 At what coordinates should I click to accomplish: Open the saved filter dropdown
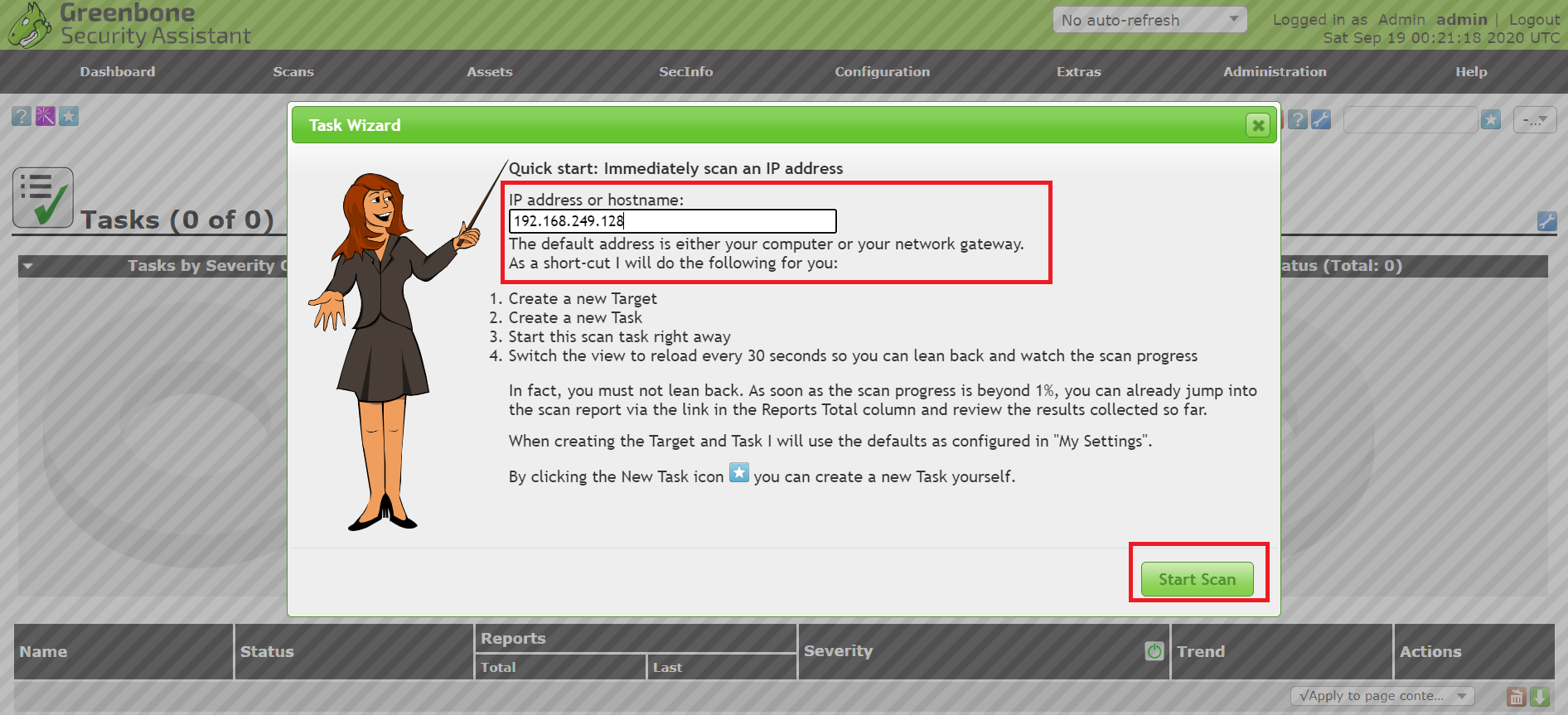coord(1535,120)
